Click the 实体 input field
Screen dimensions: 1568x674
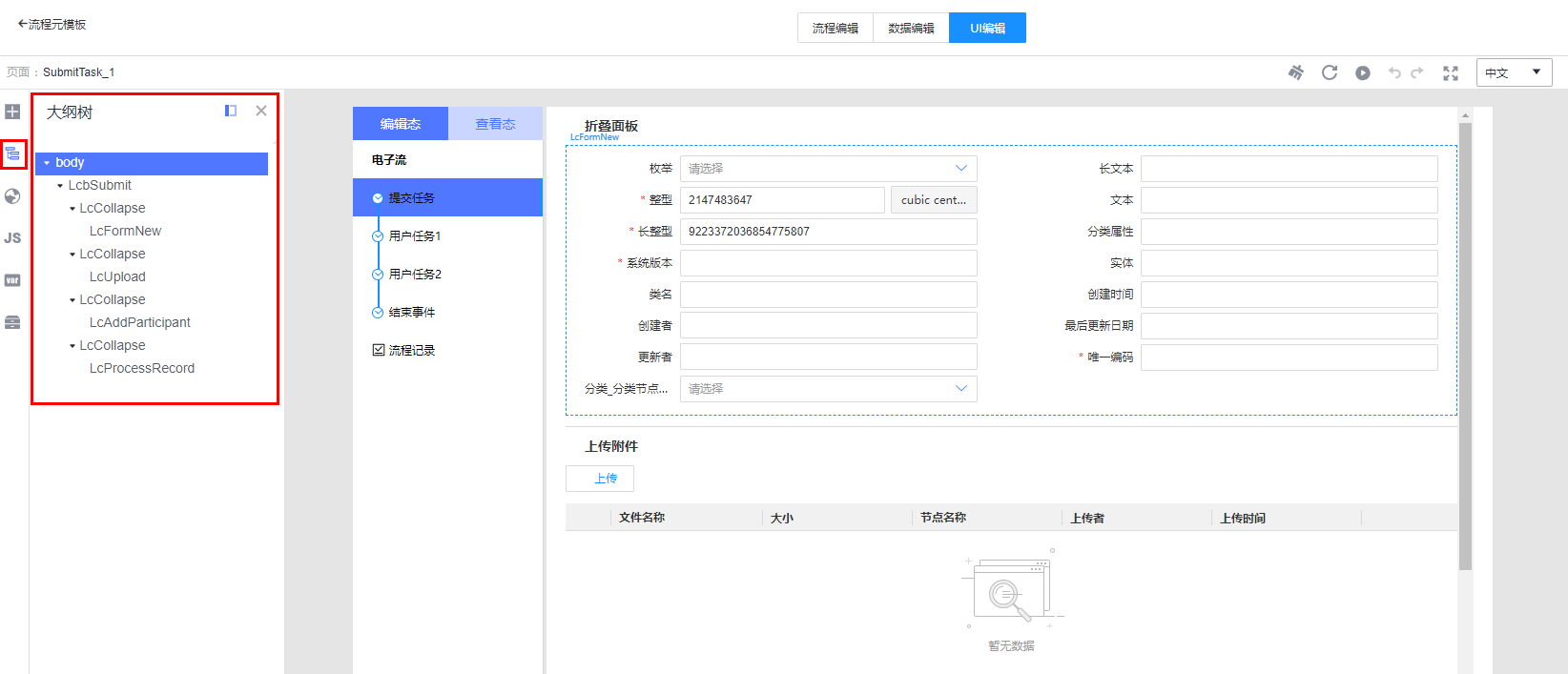[1289, 263]
